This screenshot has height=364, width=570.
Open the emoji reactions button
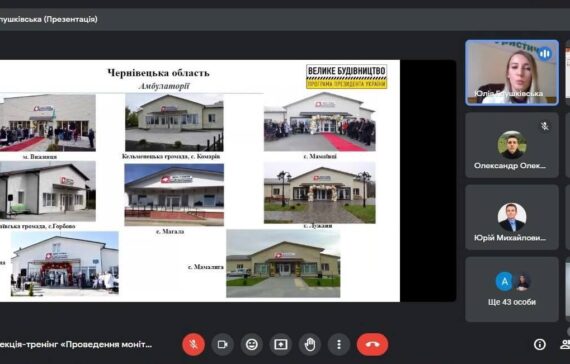point(252,344)
